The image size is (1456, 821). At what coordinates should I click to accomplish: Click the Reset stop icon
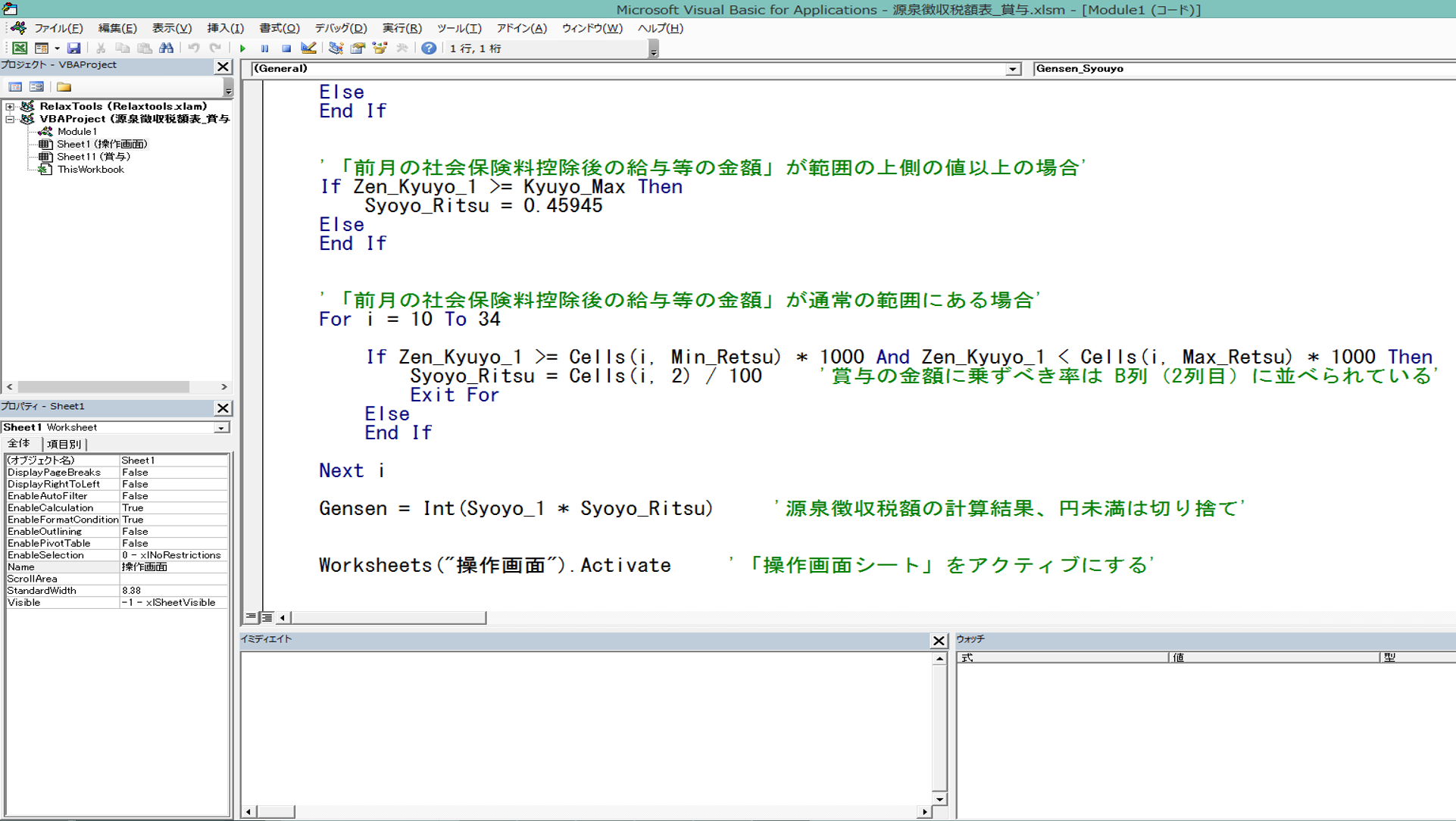coord(286,48)
